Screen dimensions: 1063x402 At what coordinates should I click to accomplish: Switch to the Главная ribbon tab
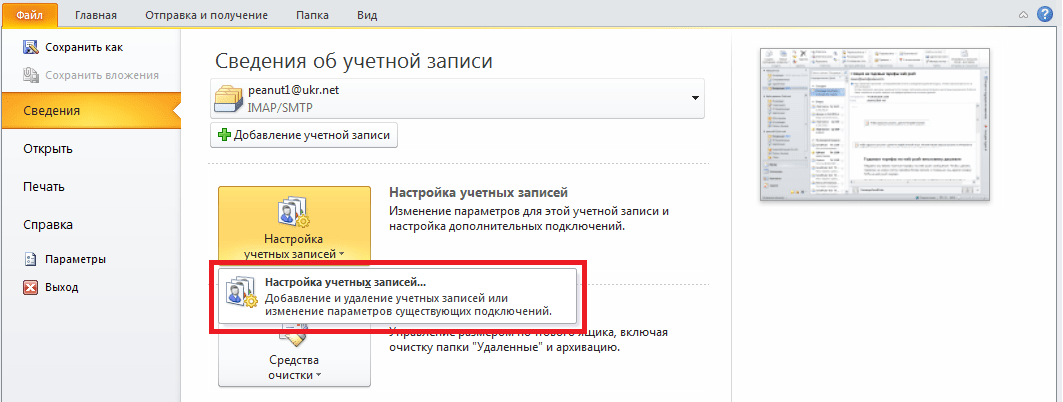coord(96,15)
